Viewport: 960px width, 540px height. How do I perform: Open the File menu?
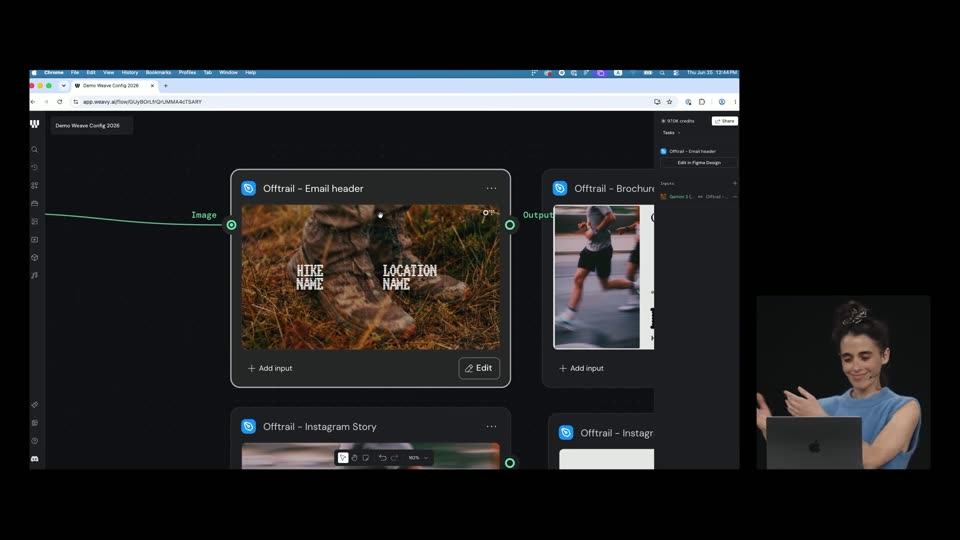pyautogui.click(x=75, y=72)
